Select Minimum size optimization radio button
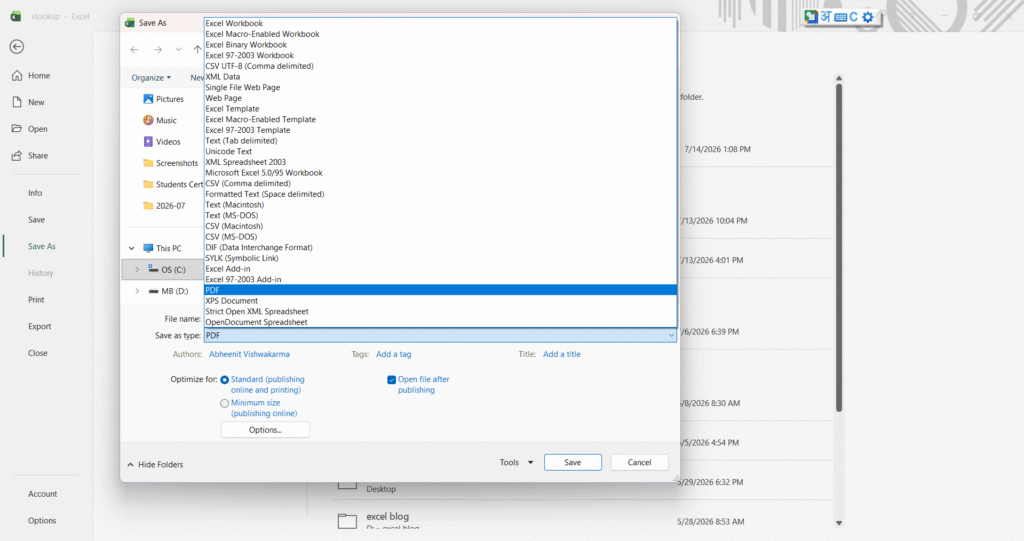 225,403
